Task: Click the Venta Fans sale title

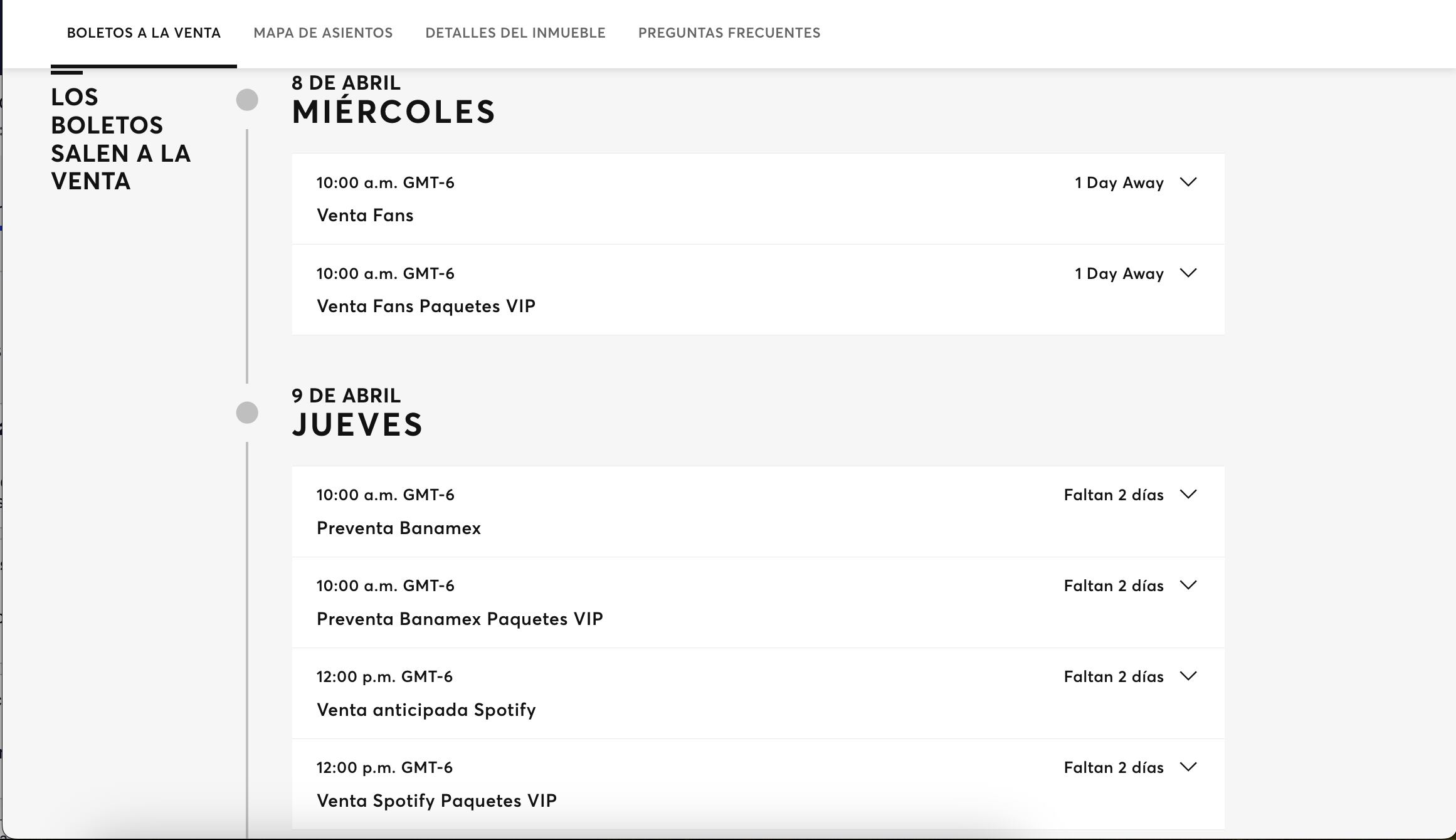Action: click(365, 216)
